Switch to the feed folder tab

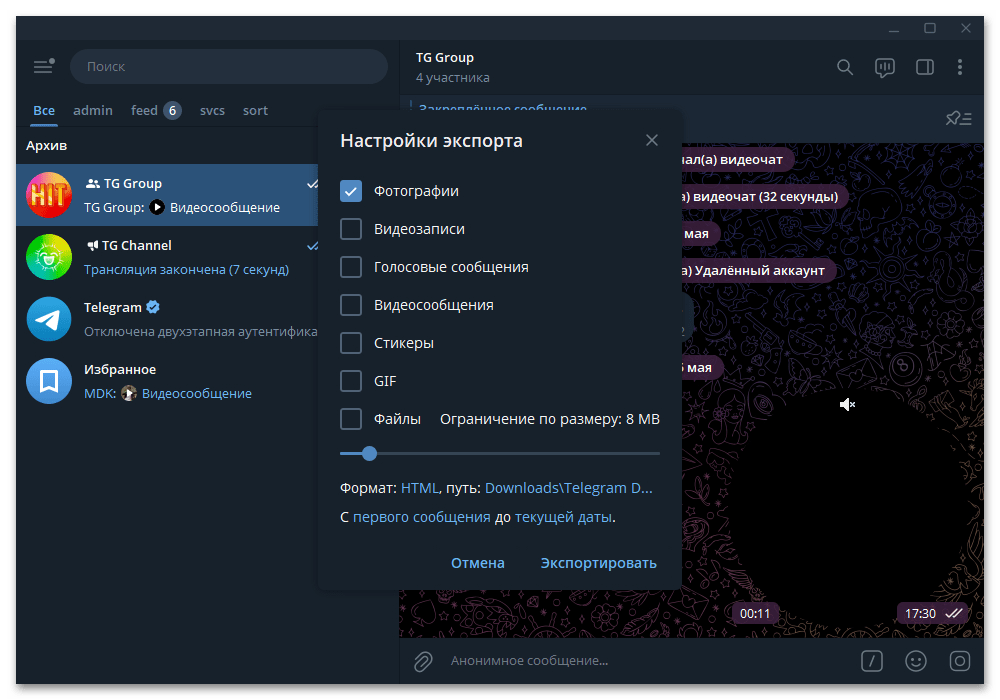pos(144,110)
